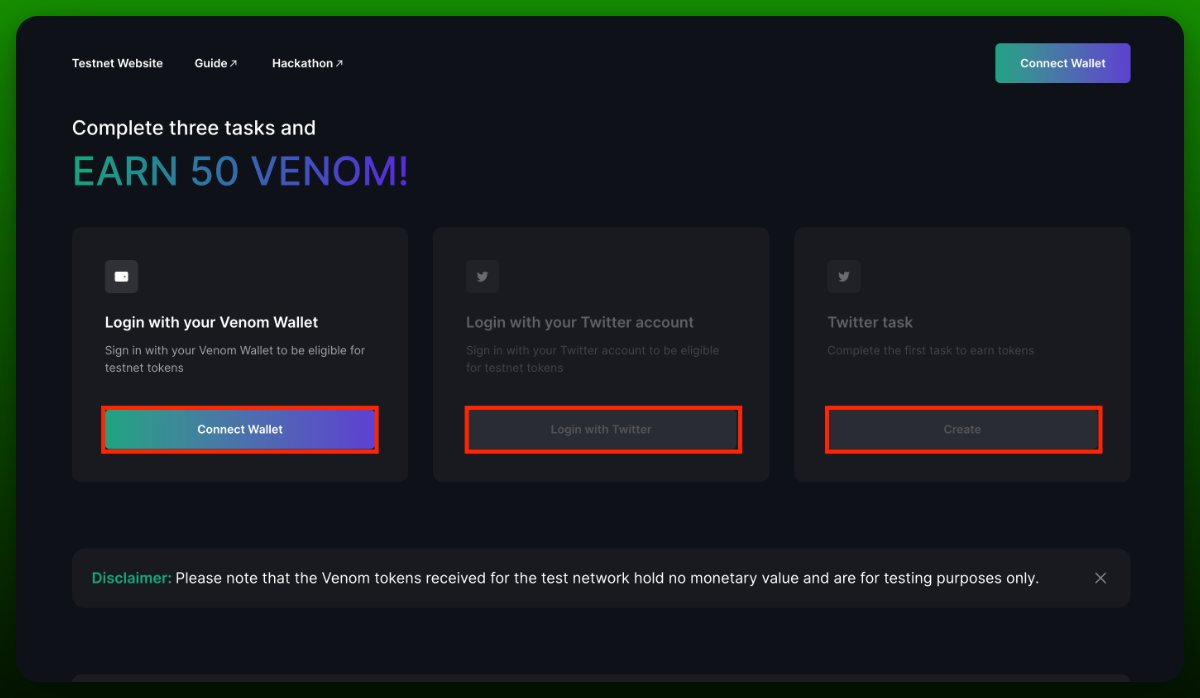Click the wallet icon in the Venom Wallet card
This screenshot has width=1200, height=698.
coord(121,277)
